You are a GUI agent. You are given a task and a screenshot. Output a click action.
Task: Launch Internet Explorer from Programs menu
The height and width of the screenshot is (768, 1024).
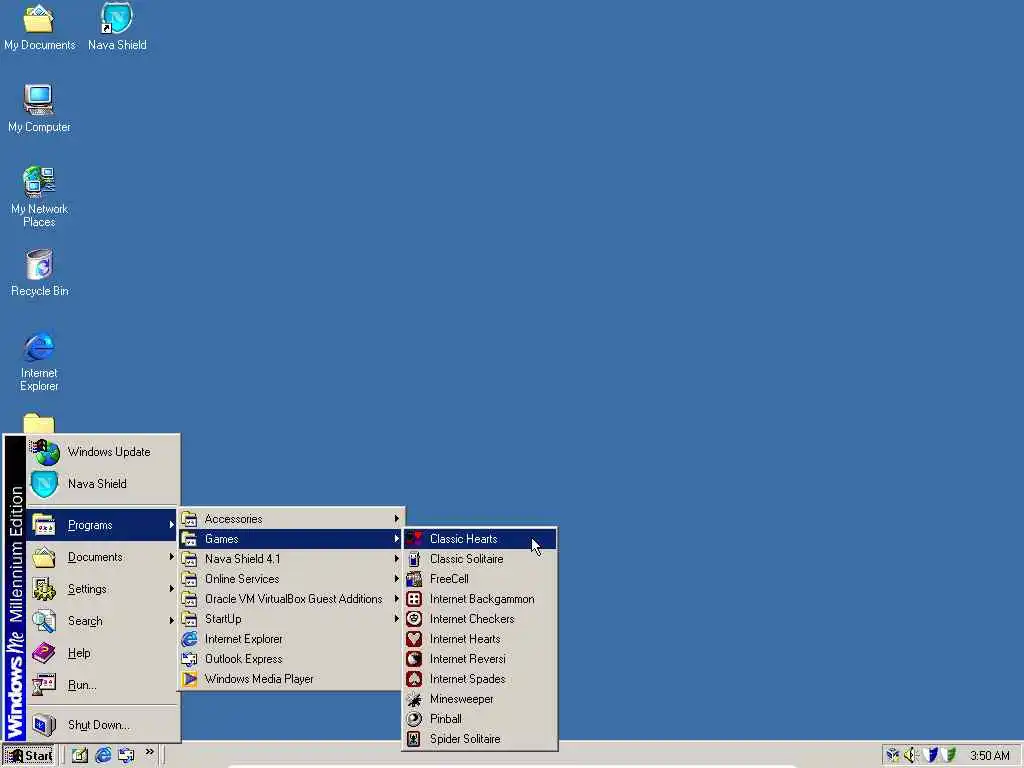[291, 639]
